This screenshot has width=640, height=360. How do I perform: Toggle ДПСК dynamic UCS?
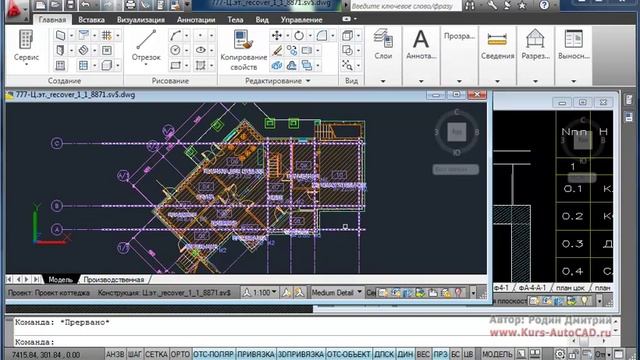point(384,354)
